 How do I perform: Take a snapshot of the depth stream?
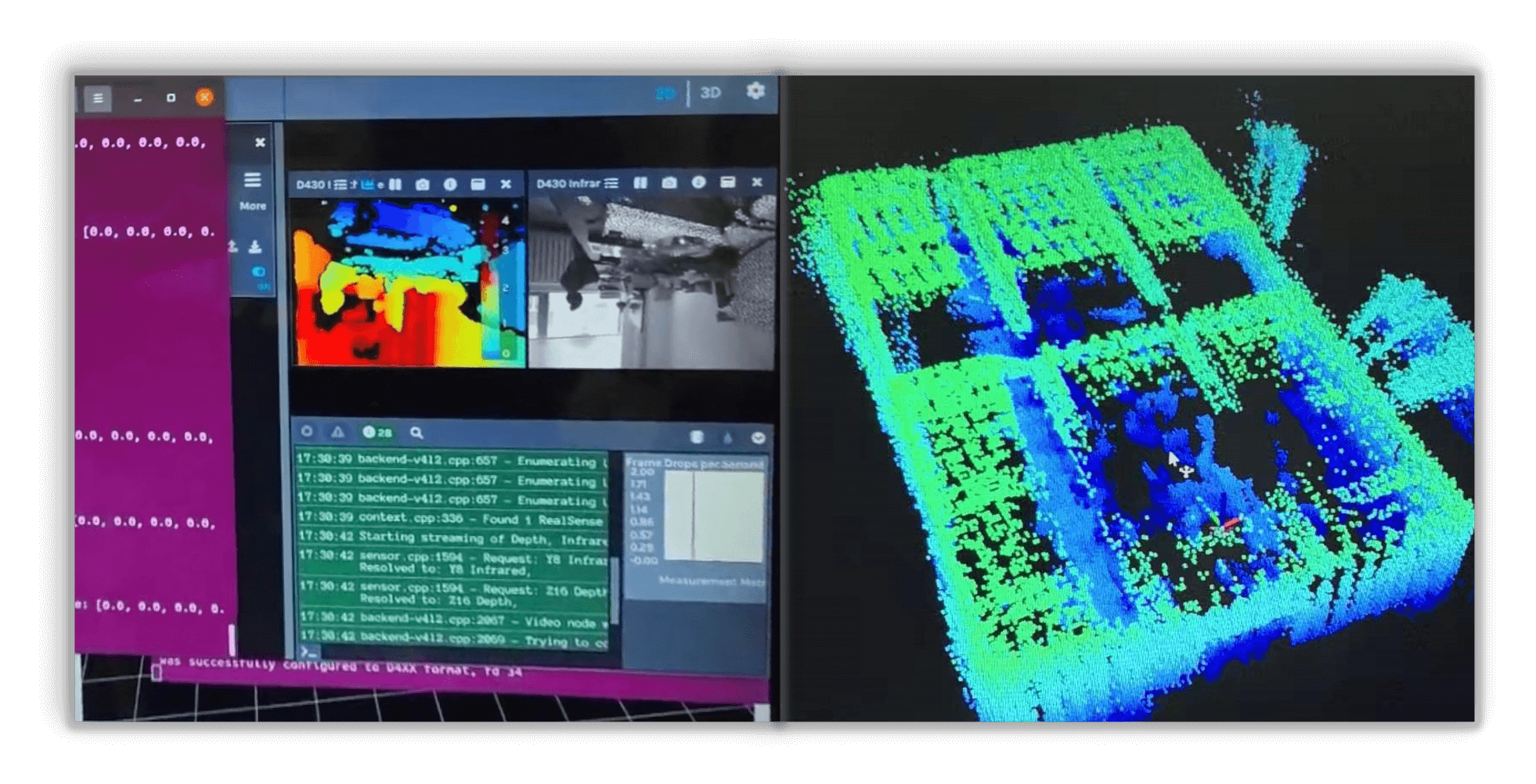pos(423,185)
